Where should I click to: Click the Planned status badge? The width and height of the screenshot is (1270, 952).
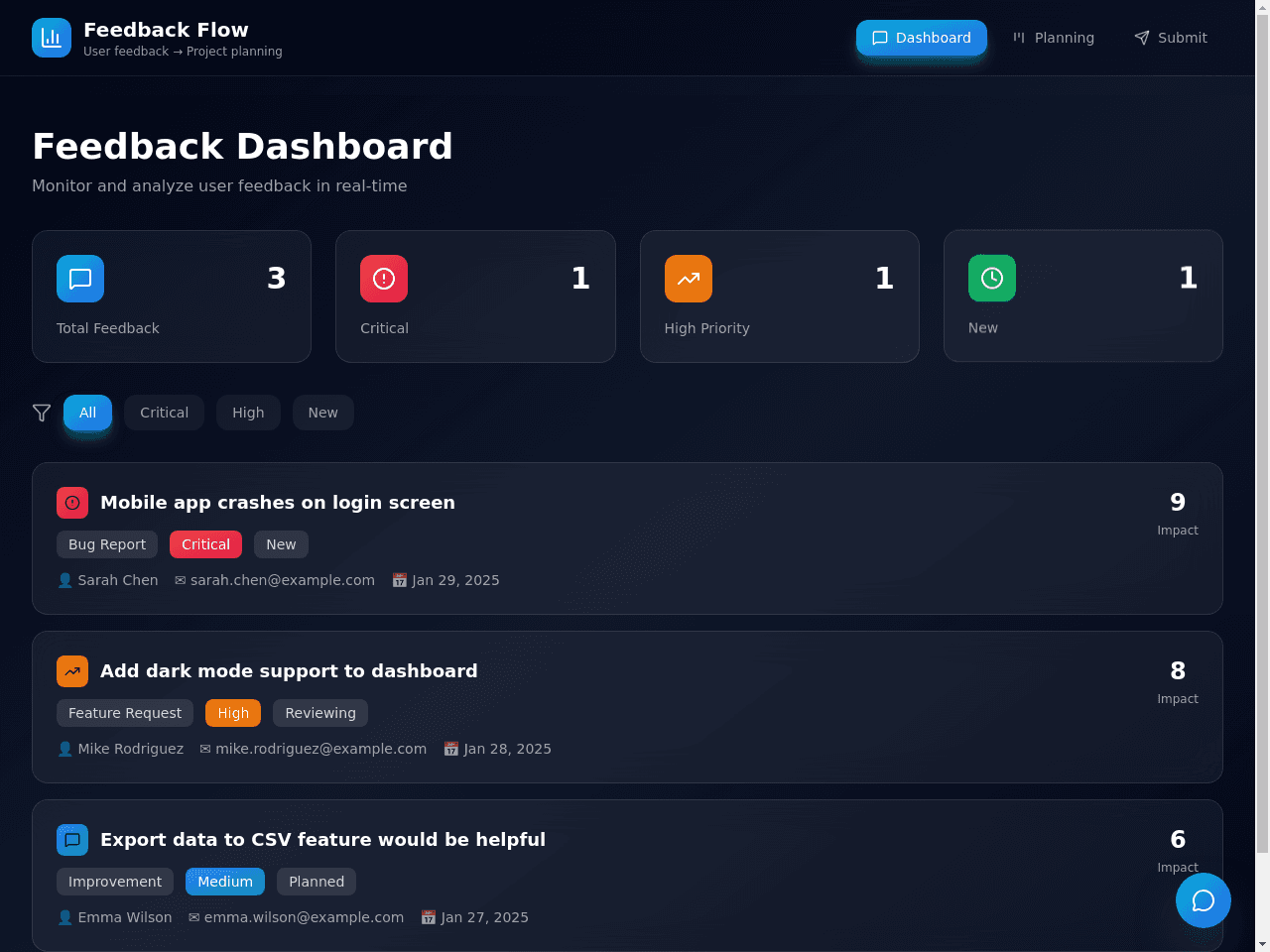coord(317,882)
